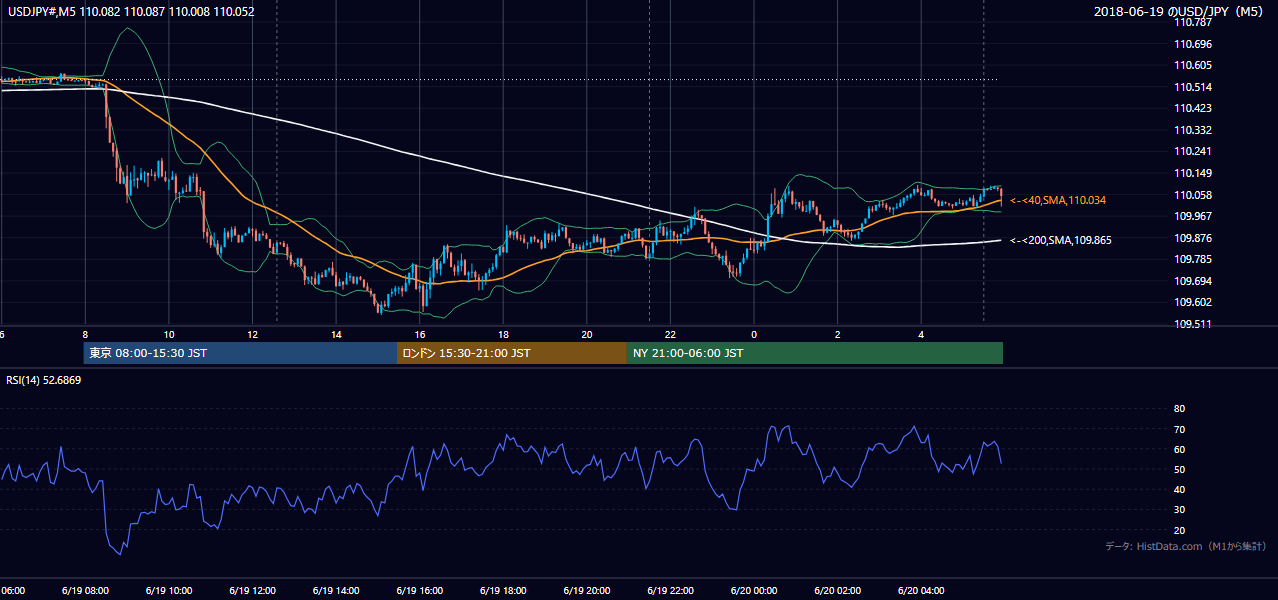
Task: Select the NY 21:00-06:00 JST session bar
Action: coord(815,353)
